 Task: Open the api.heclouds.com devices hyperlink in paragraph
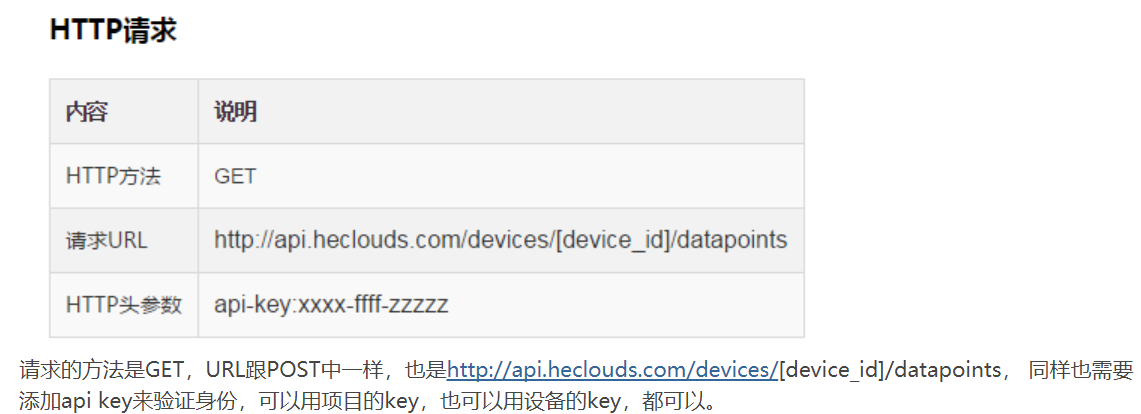[x=611, y=370]
